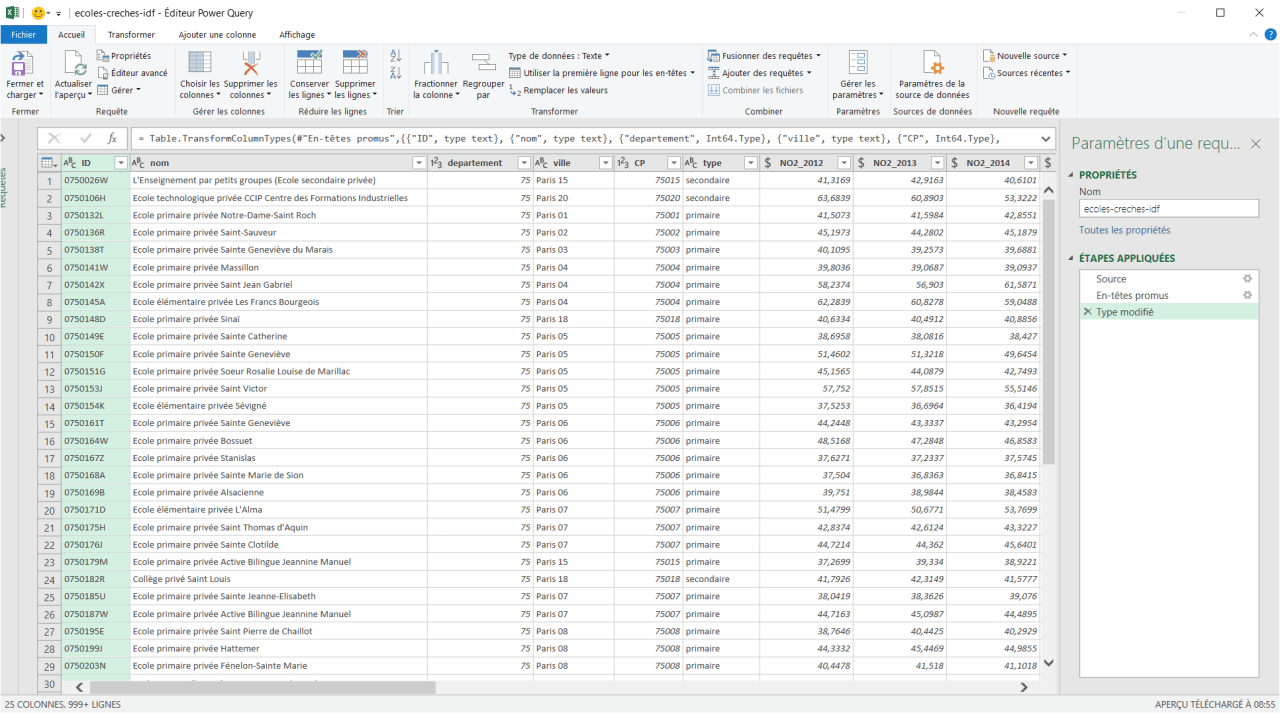Click the Actualiser l'aperçu icon
Image resolution: width=1280 pixels, height=713 pixels.
tap(74, 63)
